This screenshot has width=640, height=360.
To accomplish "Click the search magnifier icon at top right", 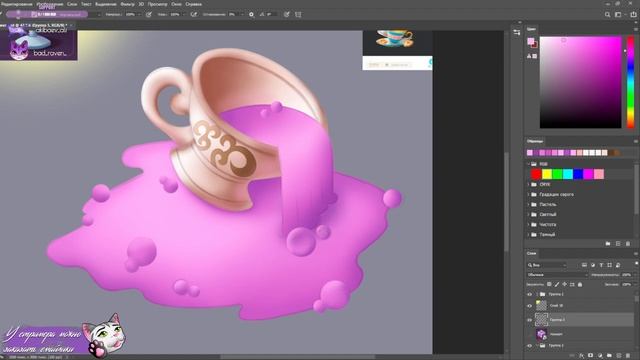I will pyautogui.click(x=607, y=14).
